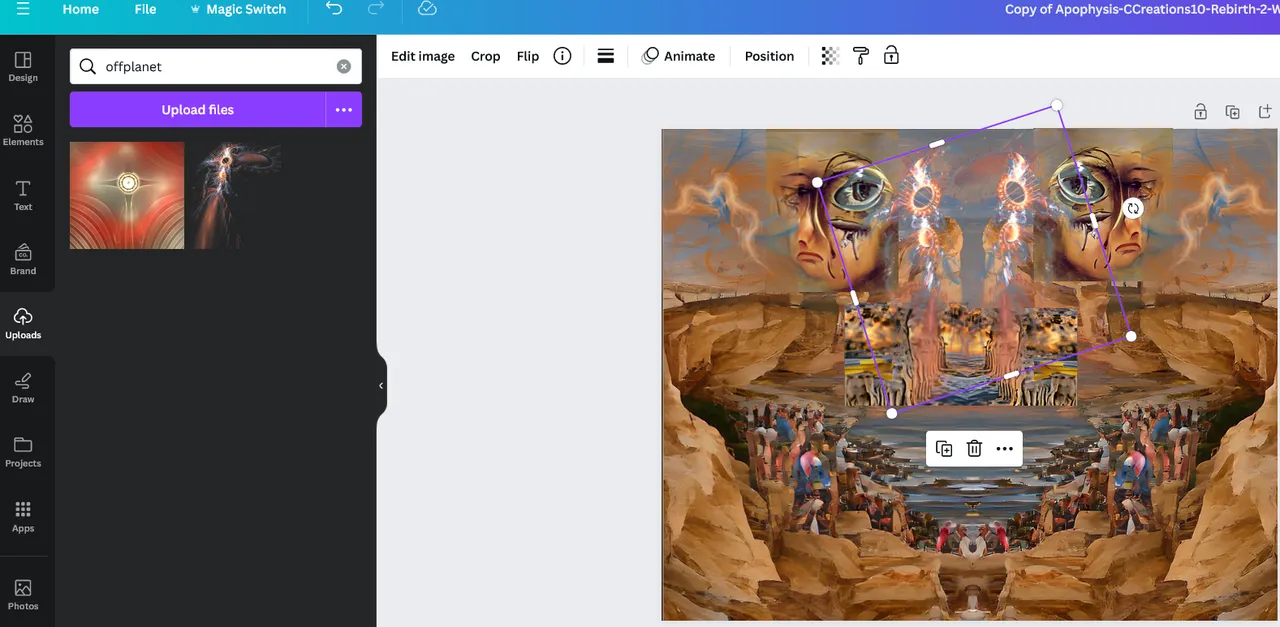Screen dimensions: 1280x627
Task: Open Magic Switch
Action: pyautogui.click(x=237, y=9)
